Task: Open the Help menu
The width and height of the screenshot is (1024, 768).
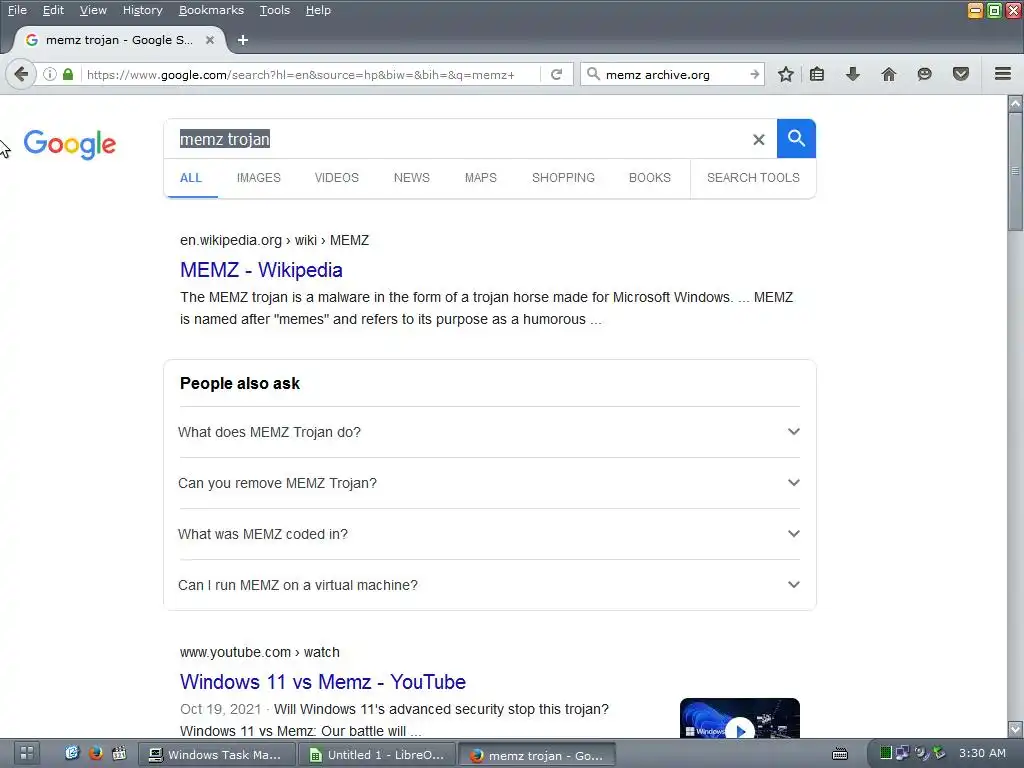Action: (x=318, y=10)
